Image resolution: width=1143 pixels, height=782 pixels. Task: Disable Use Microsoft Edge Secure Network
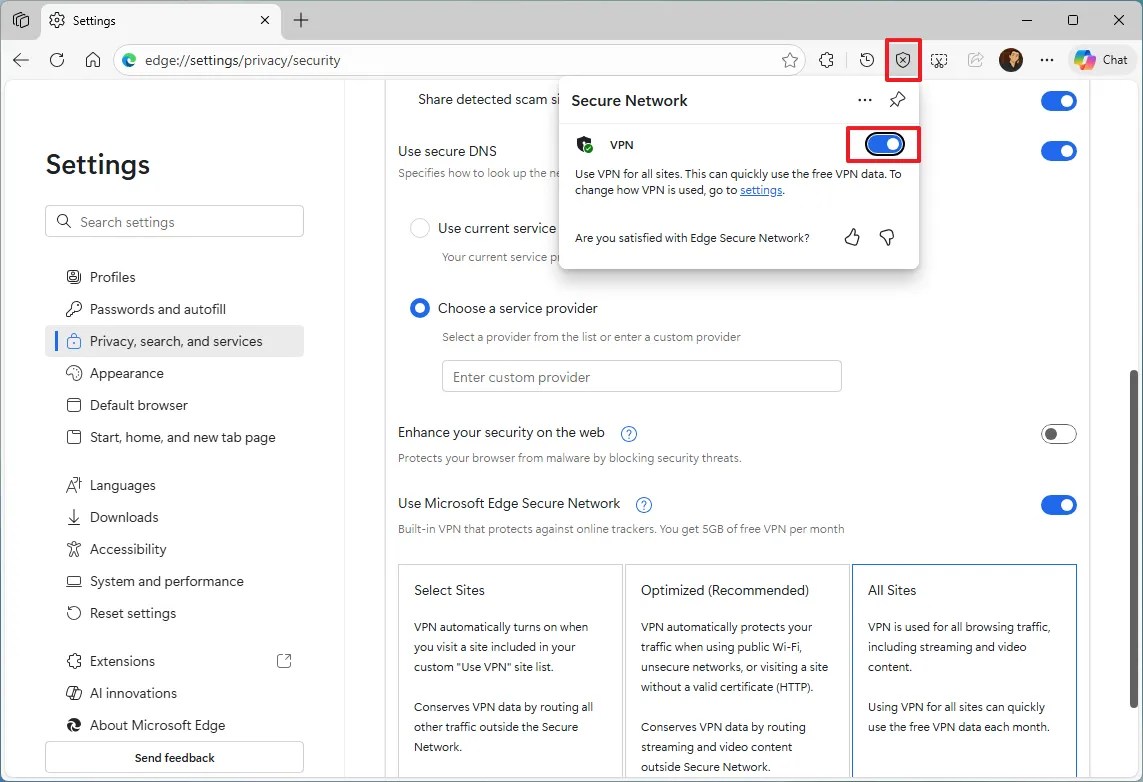[x=1059, y=505]
